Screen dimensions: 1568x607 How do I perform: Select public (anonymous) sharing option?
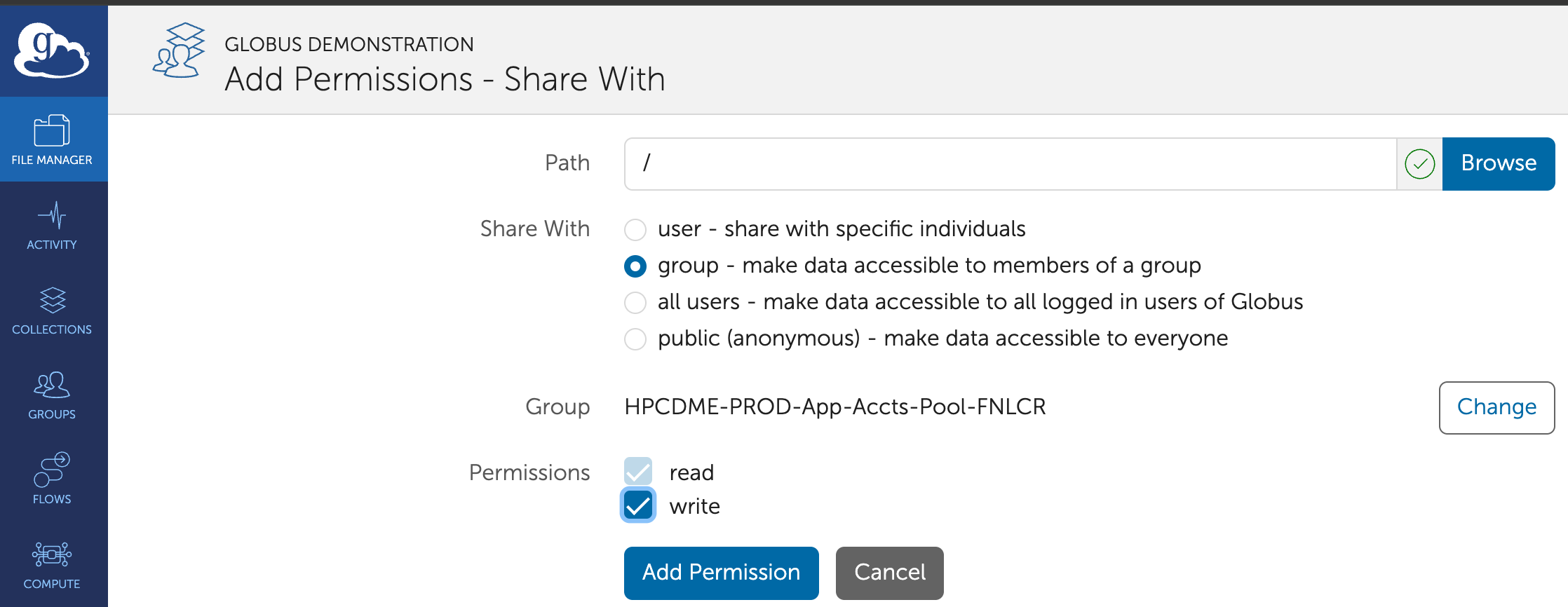pyautogui.click(x=635, y=339)
